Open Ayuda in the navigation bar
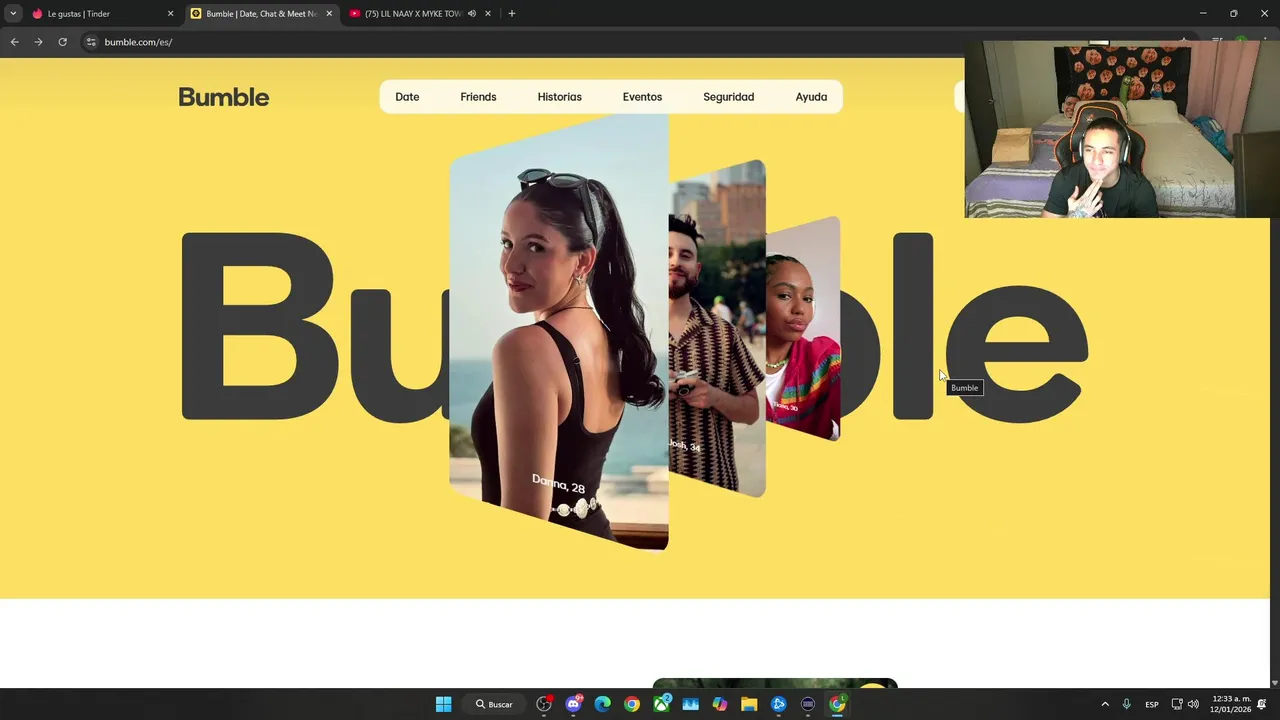The height and width of the screenshot is (720, 1280). pyautogui.click(x=811, y=97)
